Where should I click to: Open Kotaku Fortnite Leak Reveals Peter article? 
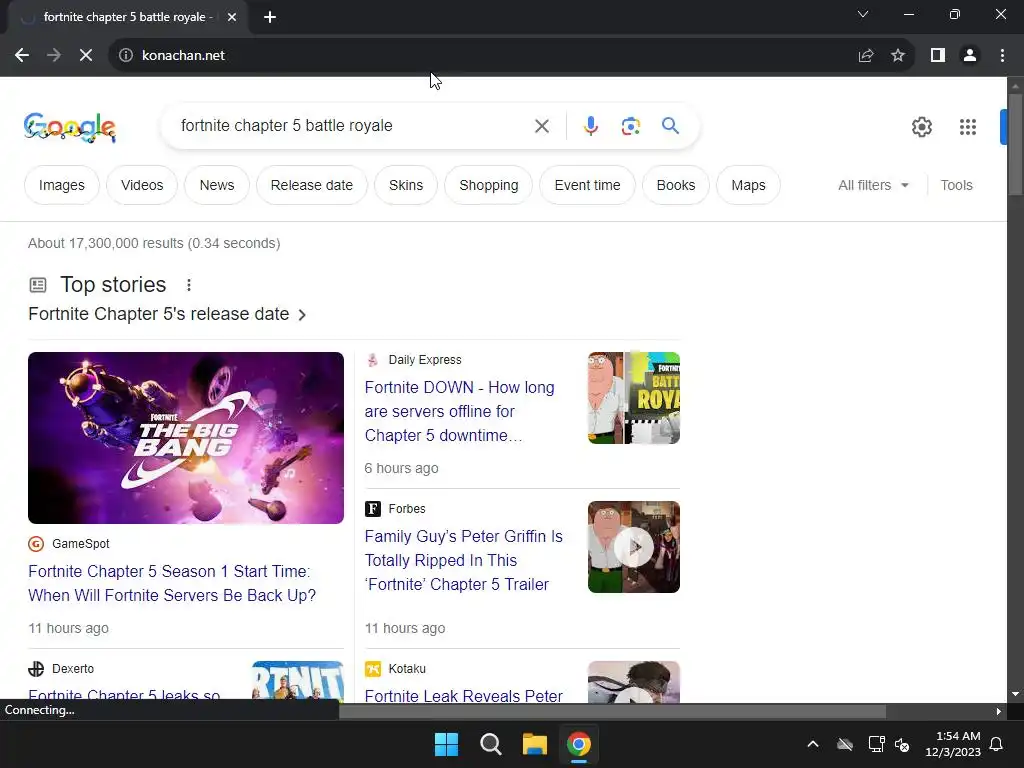point(463,696)
